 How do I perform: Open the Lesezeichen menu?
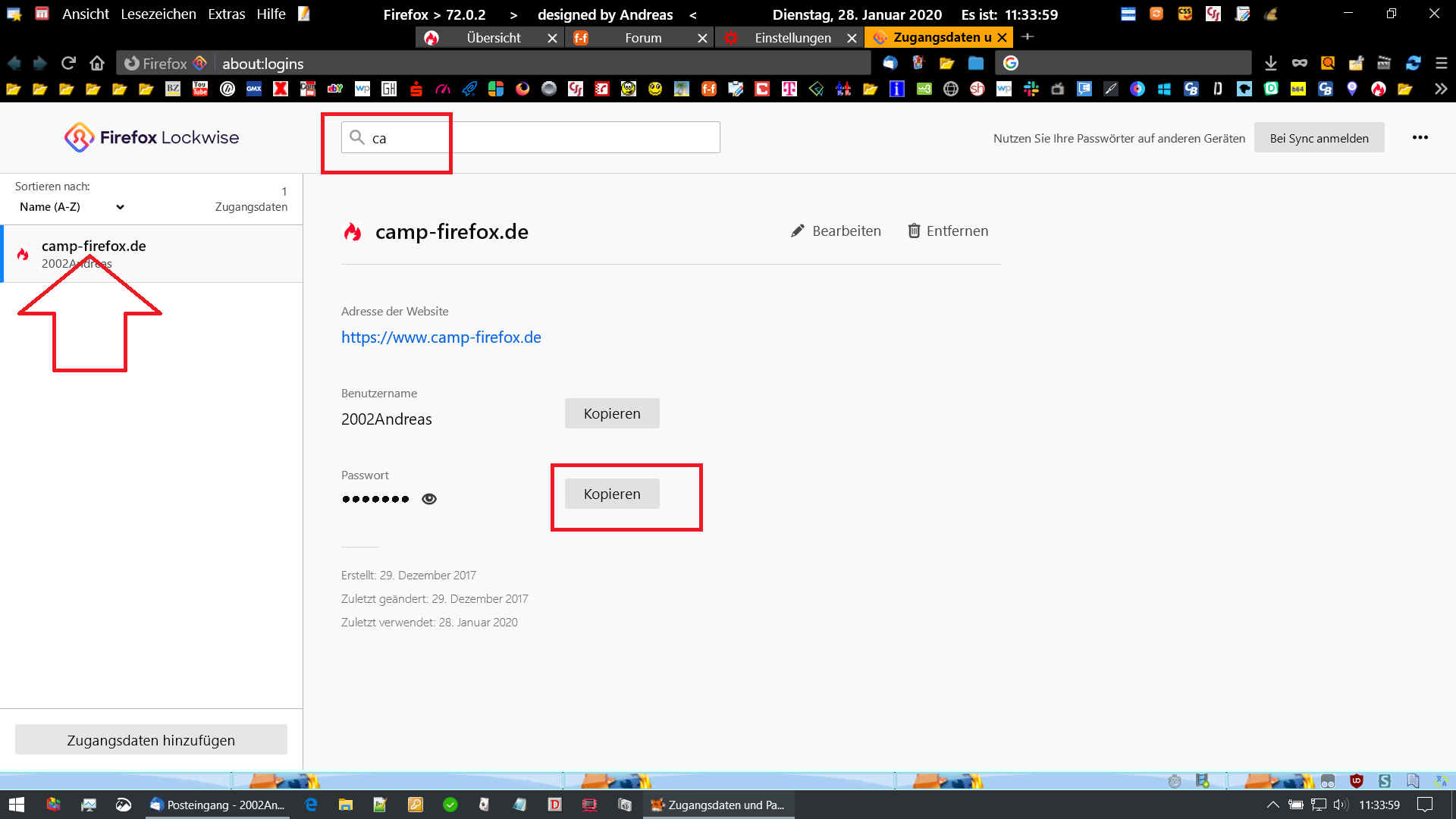pos(158,14)
